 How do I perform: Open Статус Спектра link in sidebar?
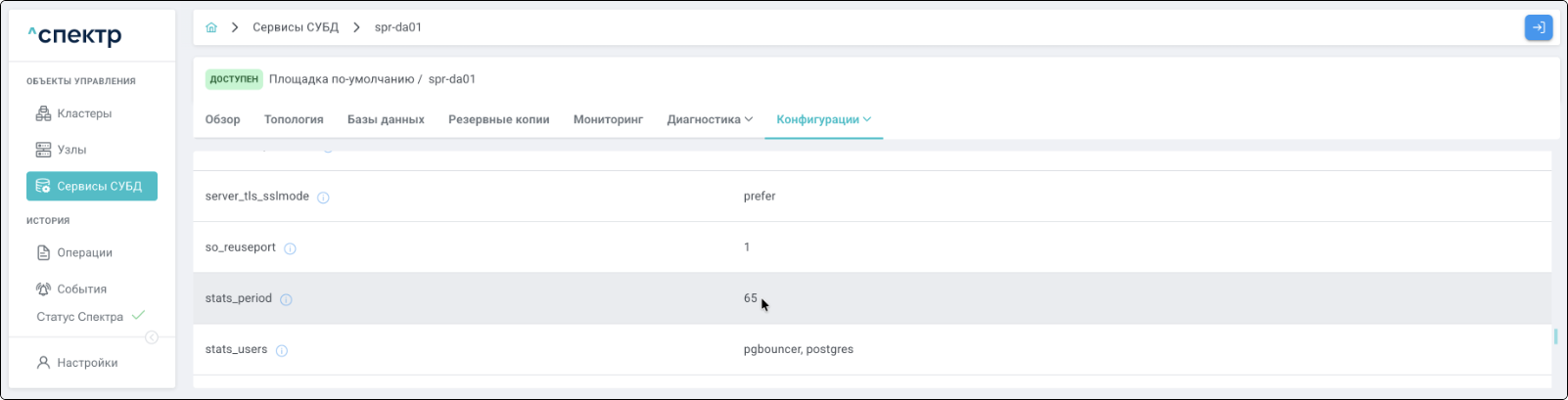(80, 317)
